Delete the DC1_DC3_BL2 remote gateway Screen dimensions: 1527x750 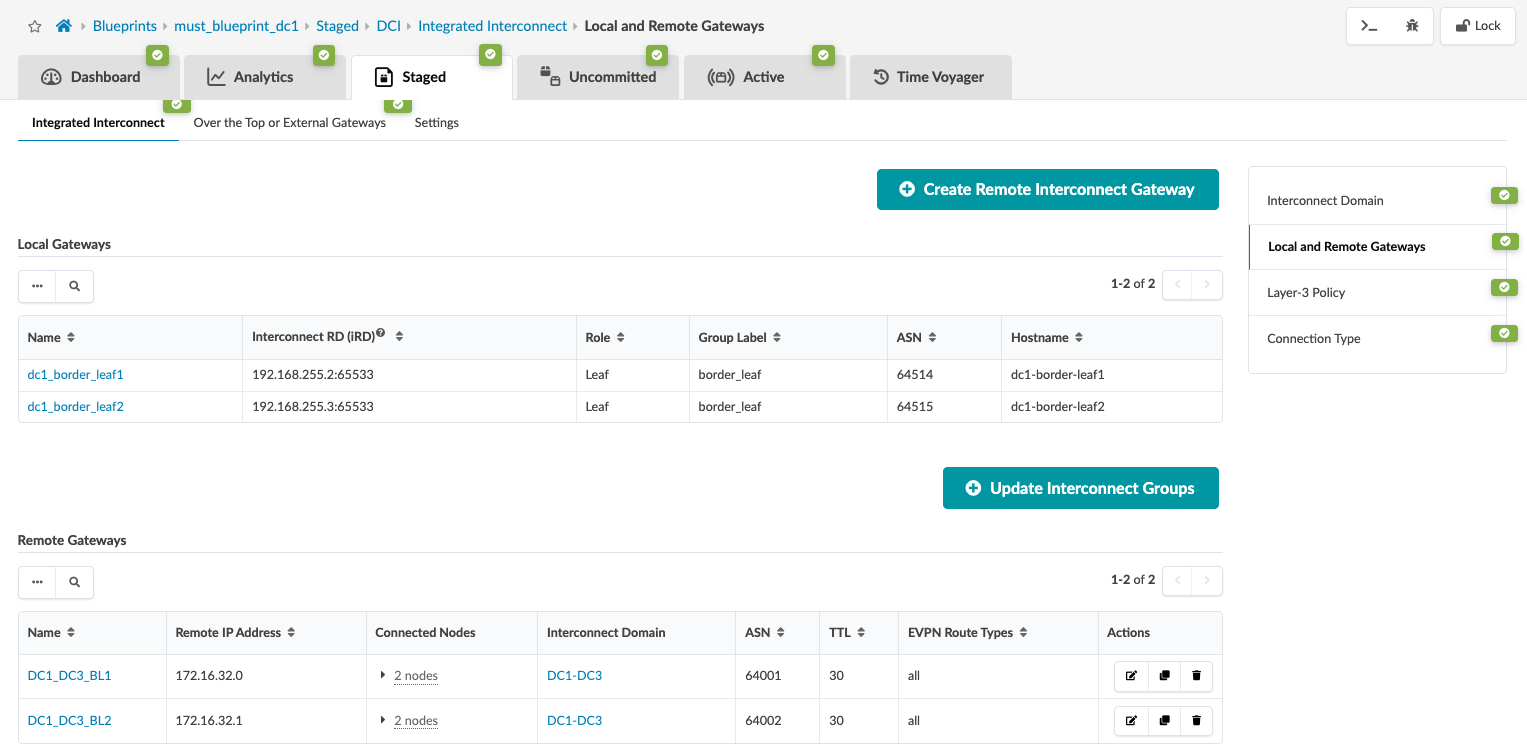1196,721
